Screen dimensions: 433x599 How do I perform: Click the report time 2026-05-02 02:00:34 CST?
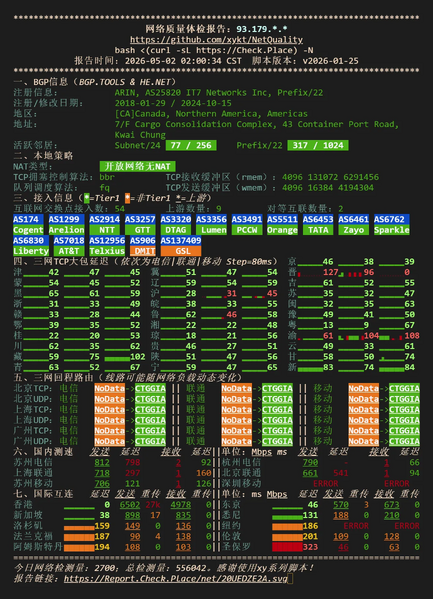tap(183, 61)
